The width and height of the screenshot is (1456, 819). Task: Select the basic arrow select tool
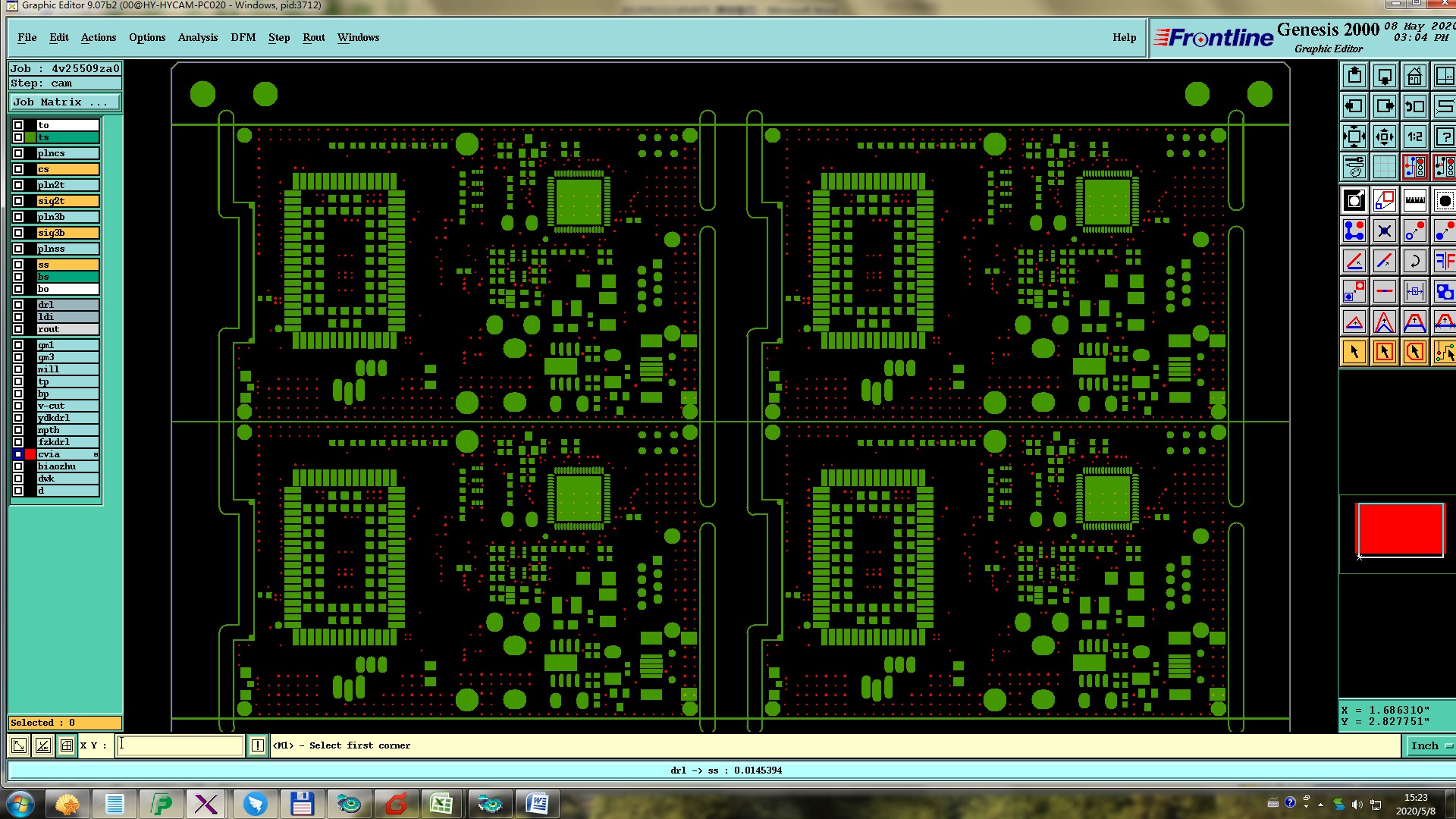point(1354,352)
